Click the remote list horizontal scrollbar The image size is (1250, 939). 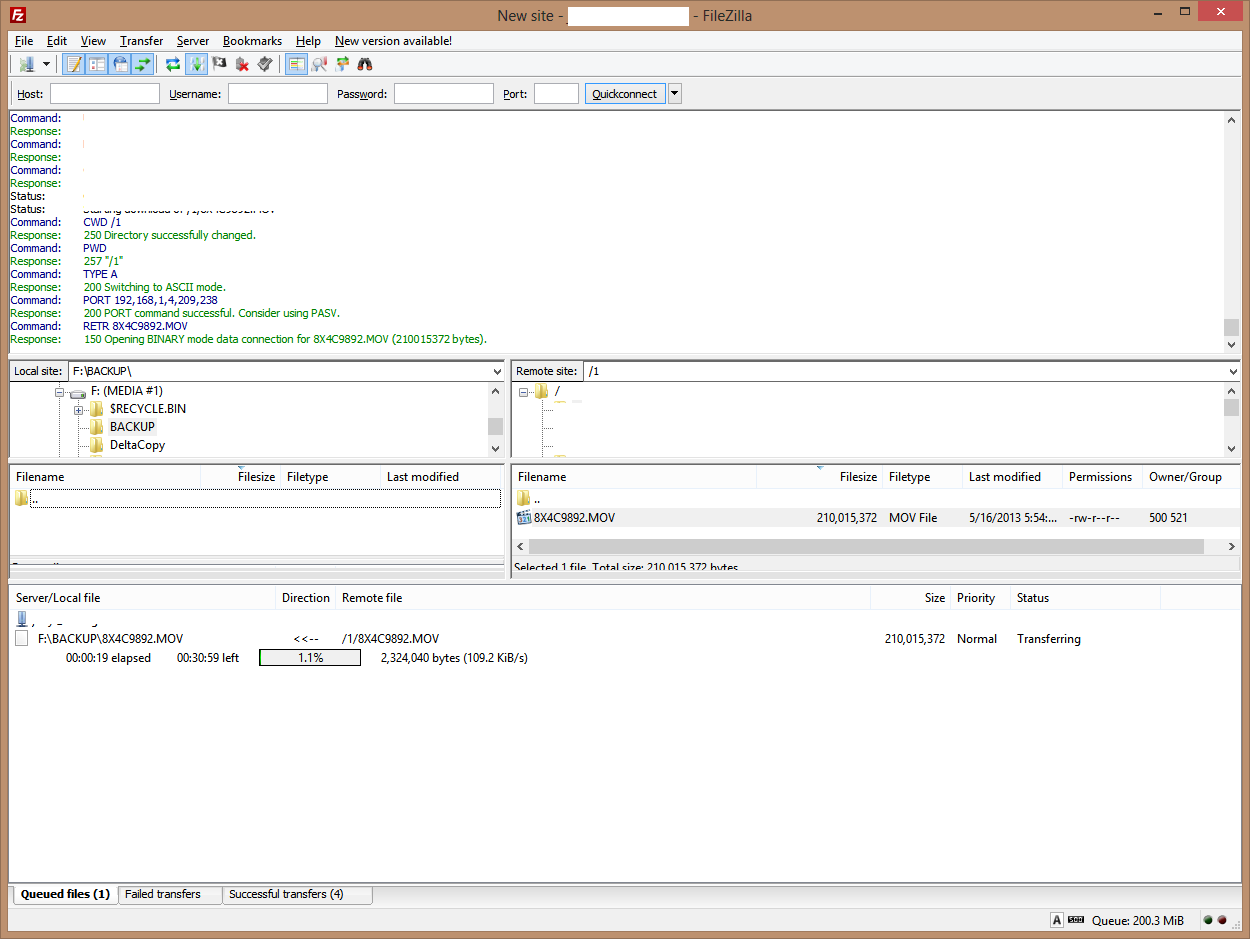pos(866,547)
